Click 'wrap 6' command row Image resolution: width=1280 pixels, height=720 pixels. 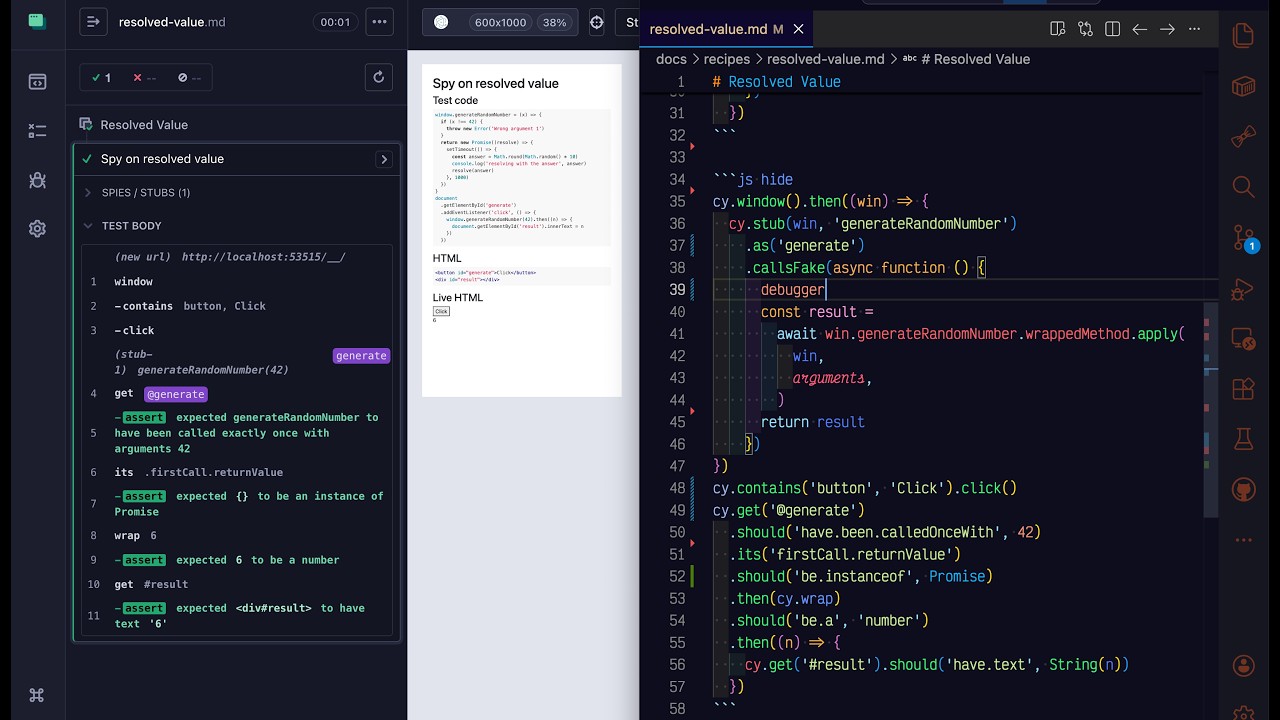tap(237, 536)
